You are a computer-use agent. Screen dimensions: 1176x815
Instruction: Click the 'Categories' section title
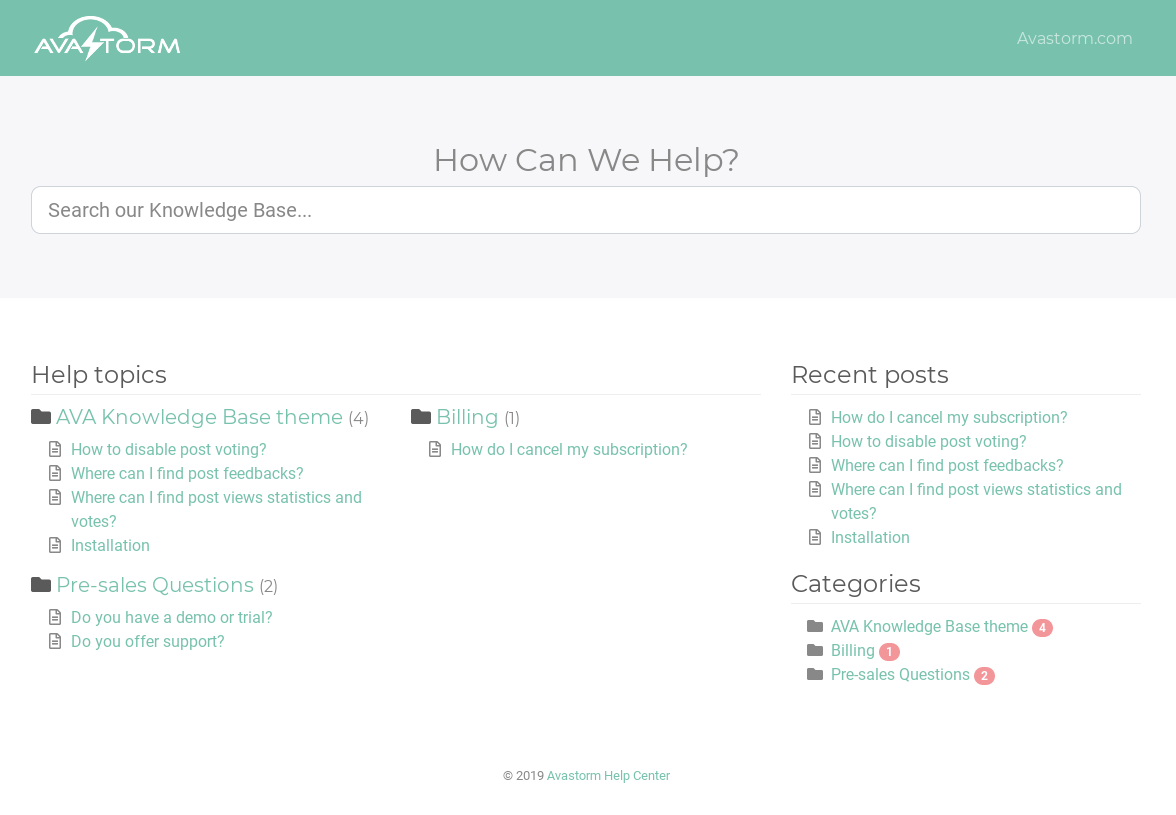point(856,583)
